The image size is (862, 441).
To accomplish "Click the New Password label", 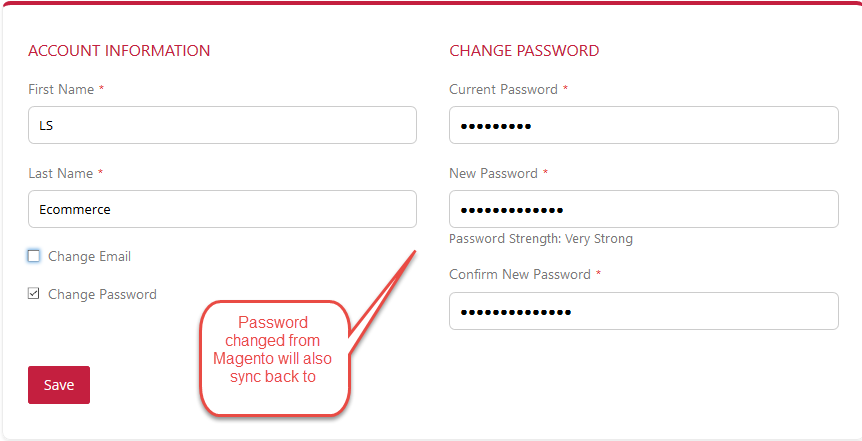I will [x=493, y=173].
